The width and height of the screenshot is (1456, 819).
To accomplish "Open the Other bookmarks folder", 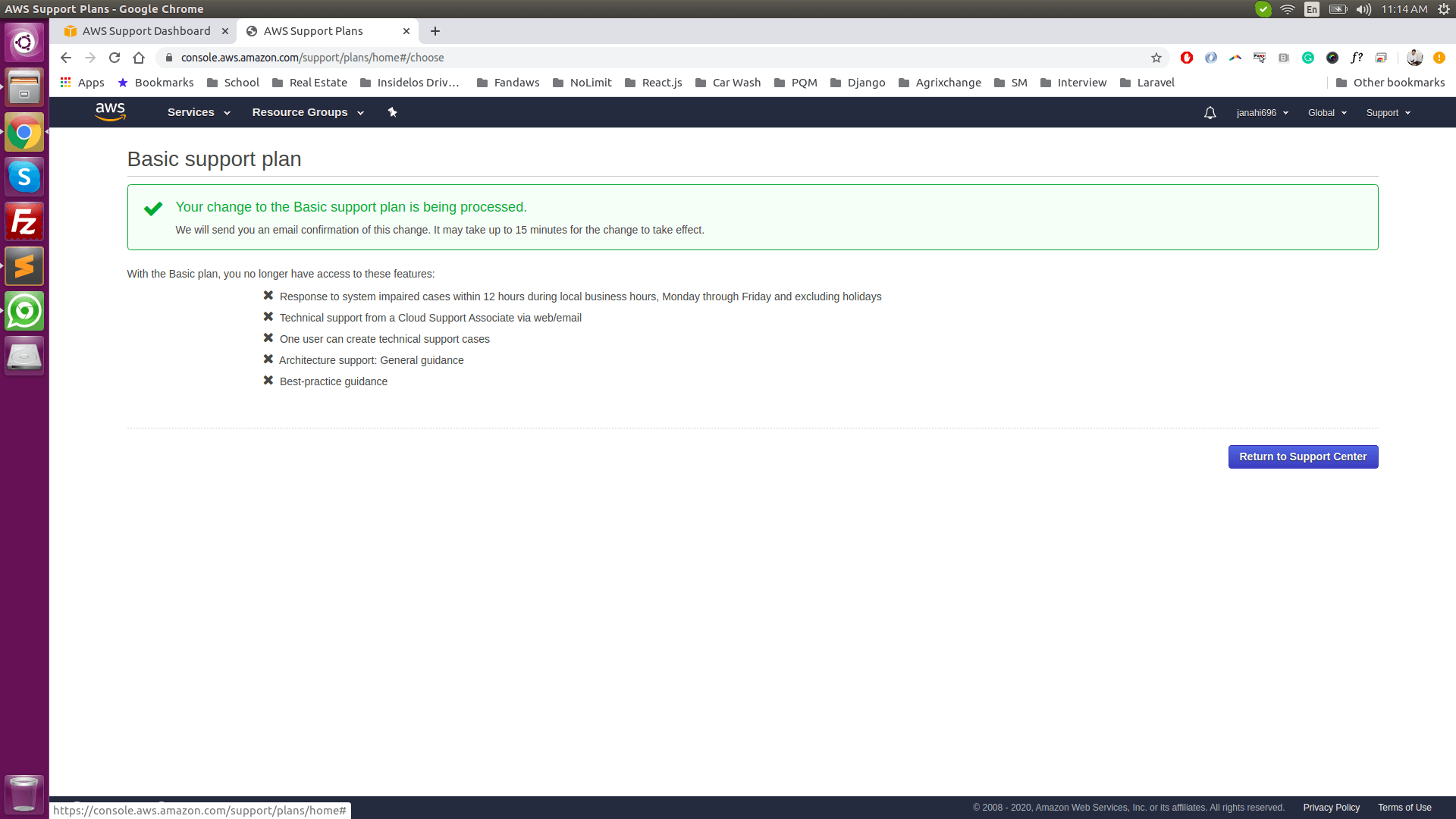I will click(1390, 83).
